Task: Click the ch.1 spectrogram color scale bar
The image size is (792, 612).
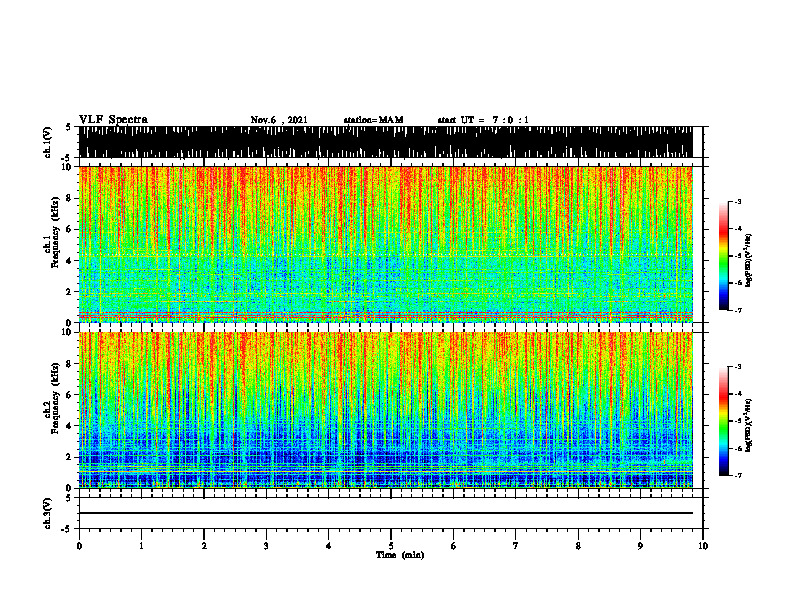Action: click(724, 256)
